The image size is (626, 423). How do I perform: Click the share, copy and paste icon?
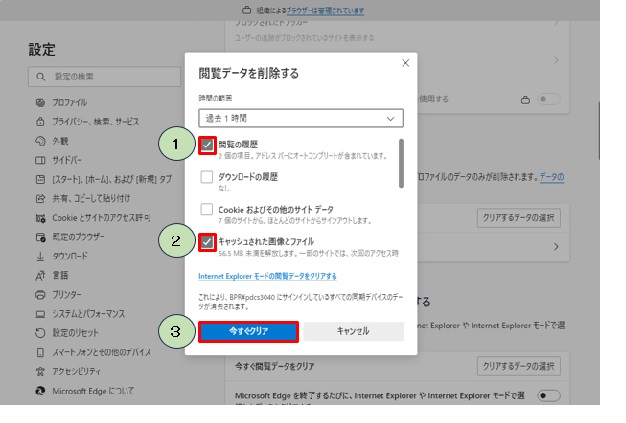40,198
